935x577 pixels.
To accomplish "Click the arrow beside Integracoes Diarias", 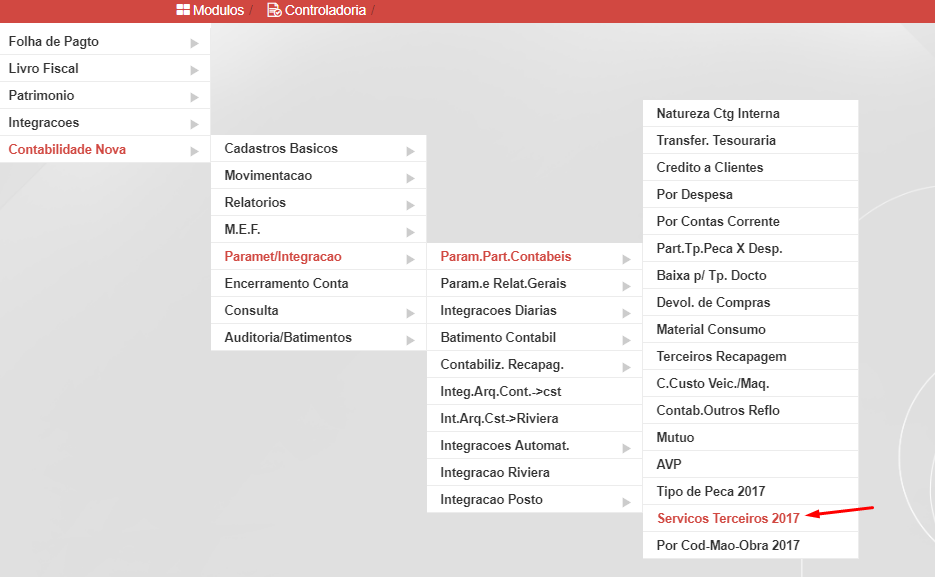I will click(x=626, y=313).
